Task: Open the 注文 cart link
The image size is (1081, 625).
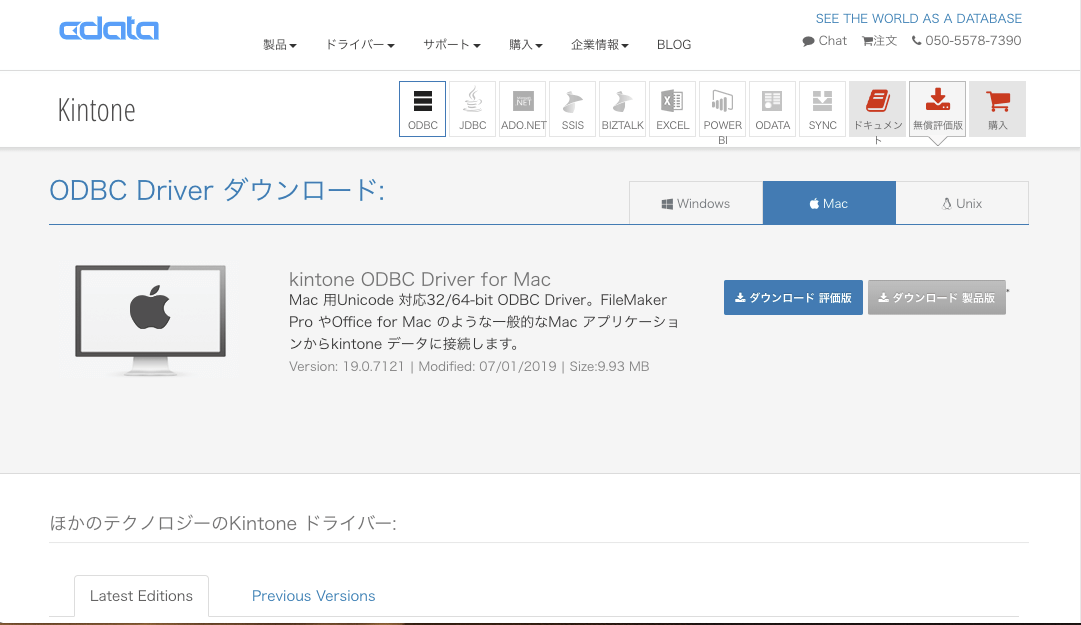Action: [x=880, y=41]
